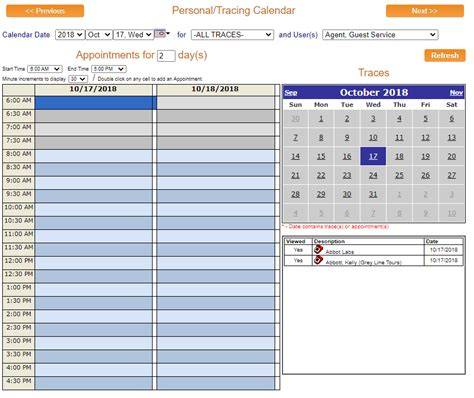The height and width of the screenshot is (398, 474).
Task: Open the End Time dropdown
Action: point(109,69)
